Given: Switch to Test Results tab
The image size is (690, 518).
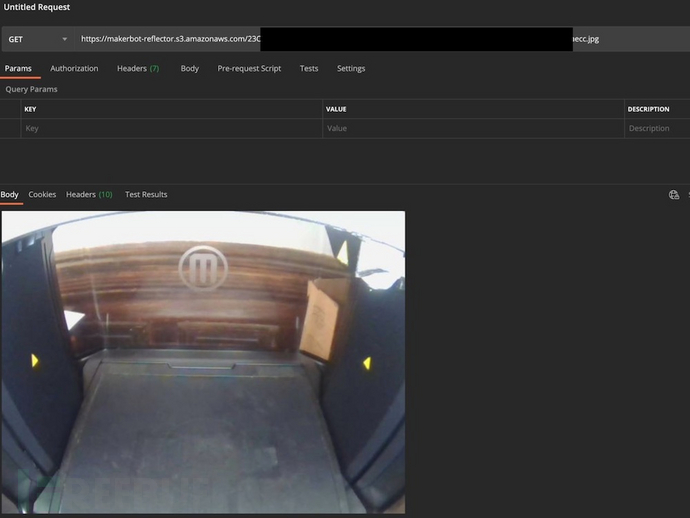Looking at the screenshot, I should pos(146,195).
